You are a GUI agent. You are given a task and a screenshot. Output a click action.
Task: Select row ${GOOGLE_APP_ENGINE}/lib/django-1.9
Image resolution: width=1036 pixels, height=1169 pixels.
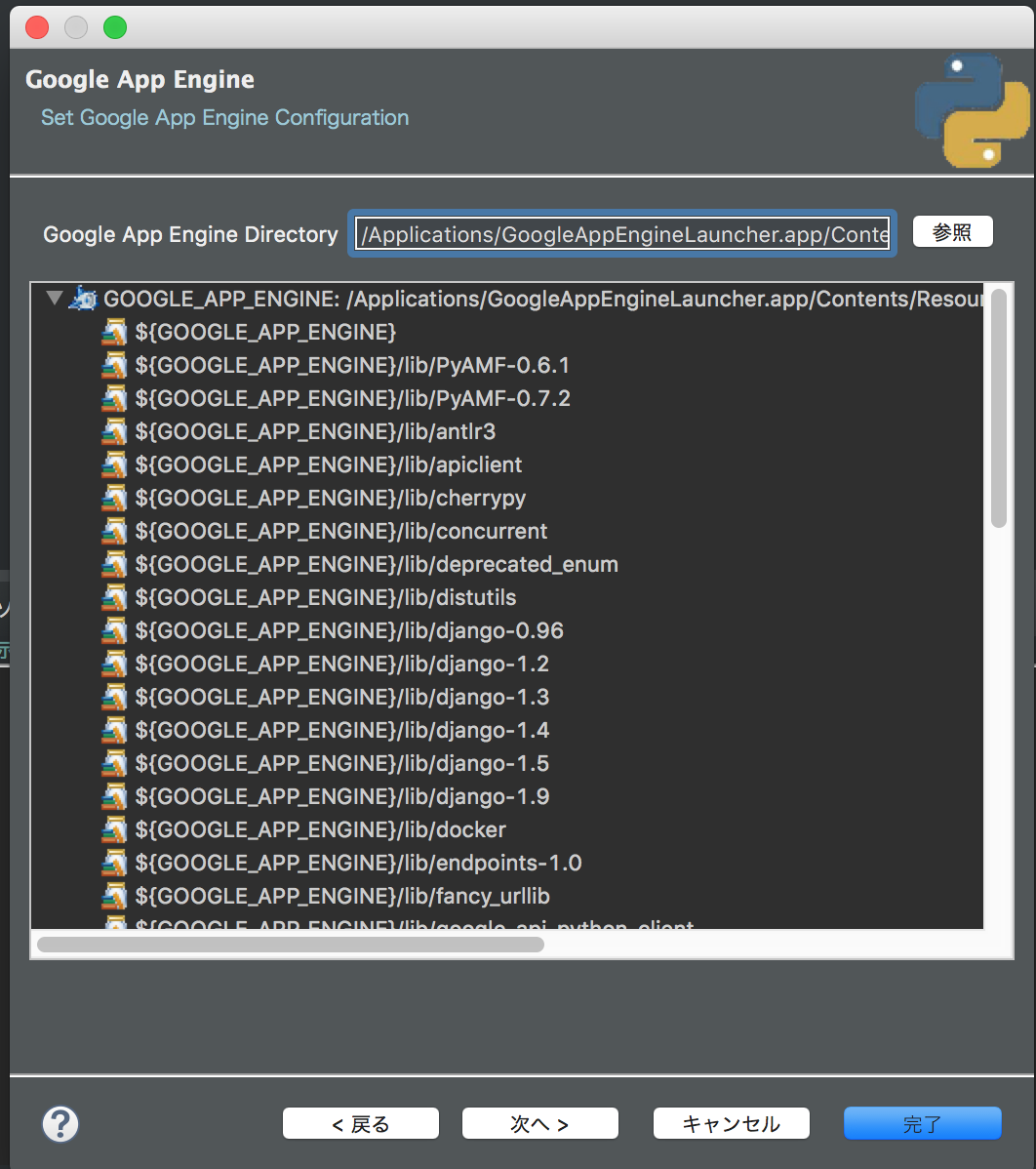point(342,796)
